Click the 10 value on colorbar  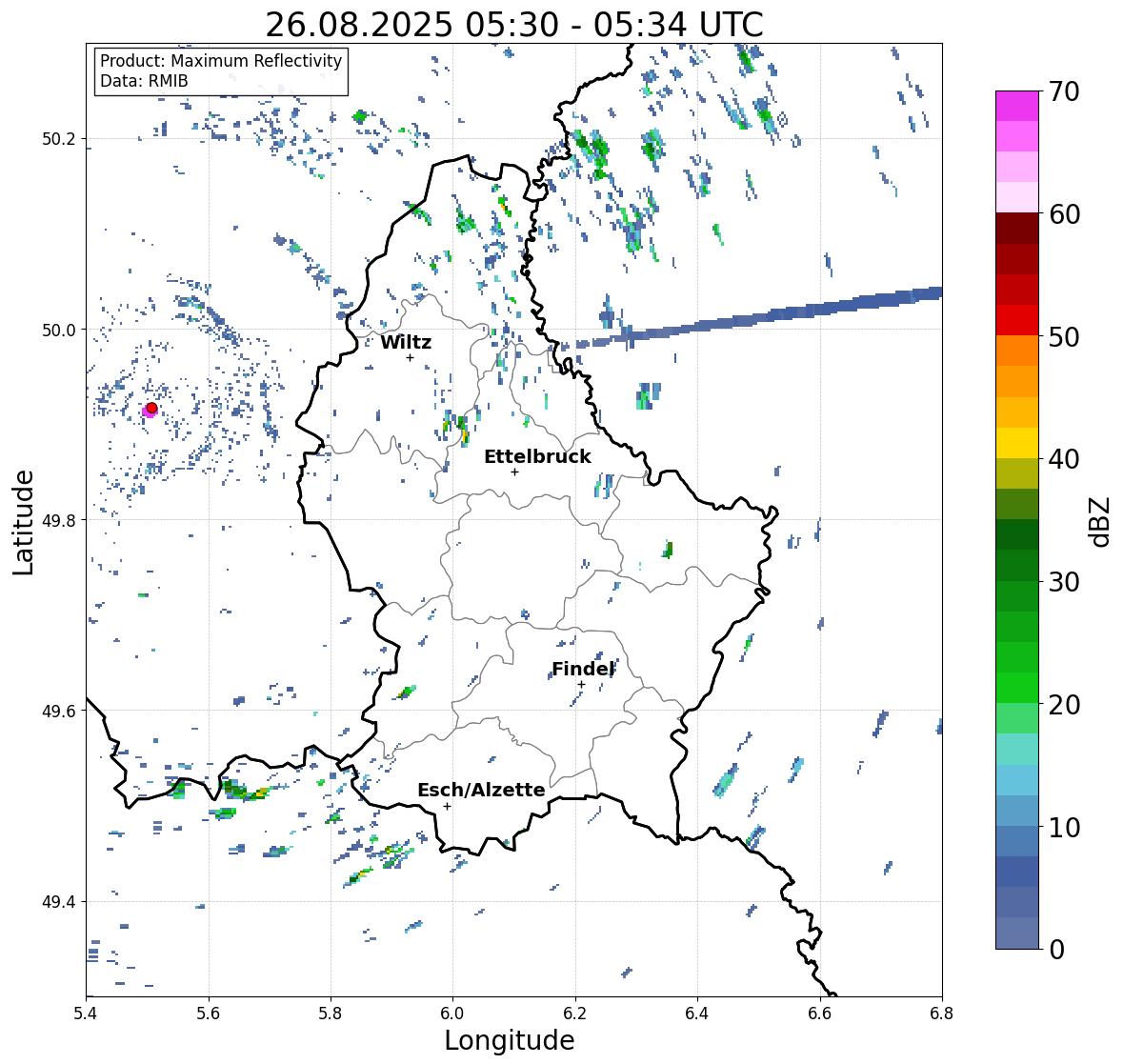point(1064,827)
